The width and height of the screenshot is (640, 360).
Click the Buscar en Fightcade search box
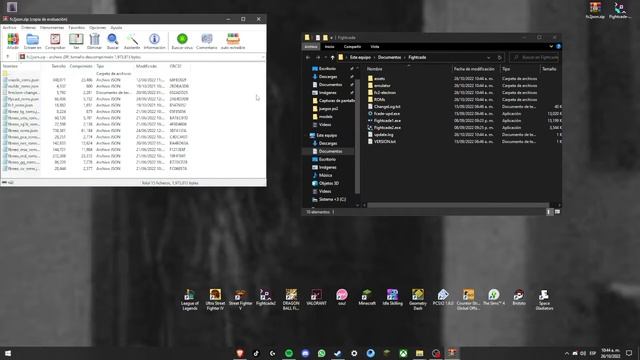534,58
